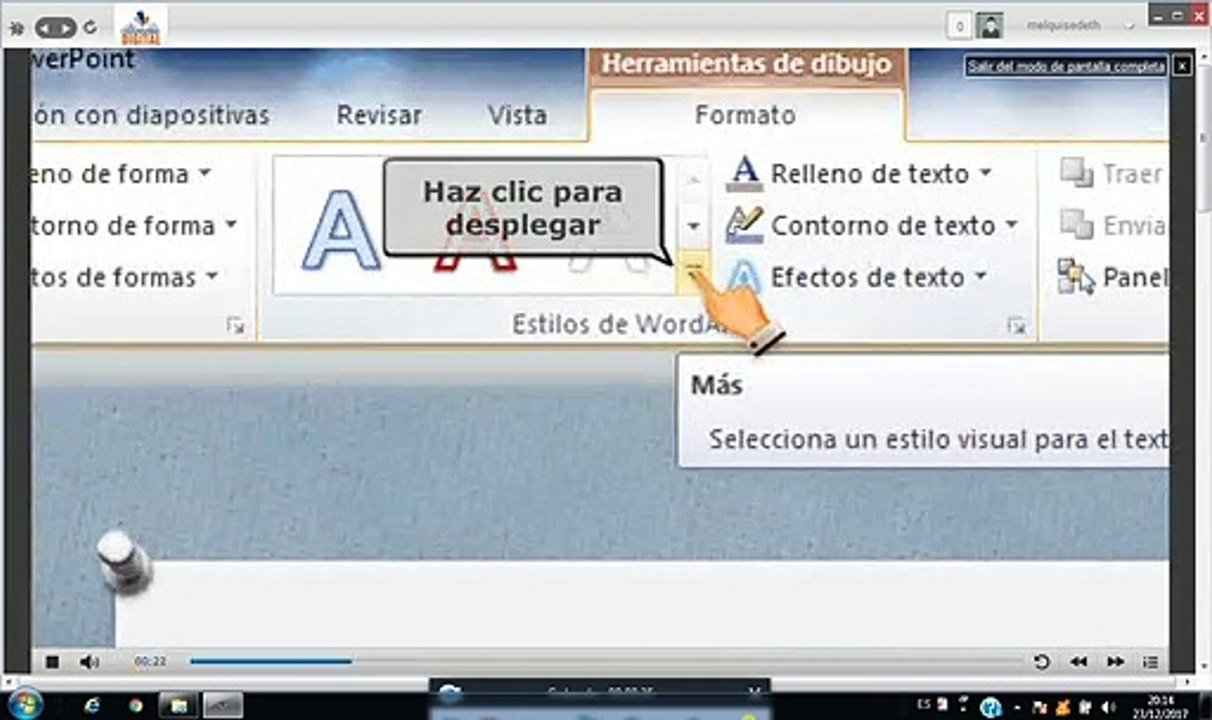Open File Explorer from the taskbar
The image size is (1212, 720).
click(179, 705)
